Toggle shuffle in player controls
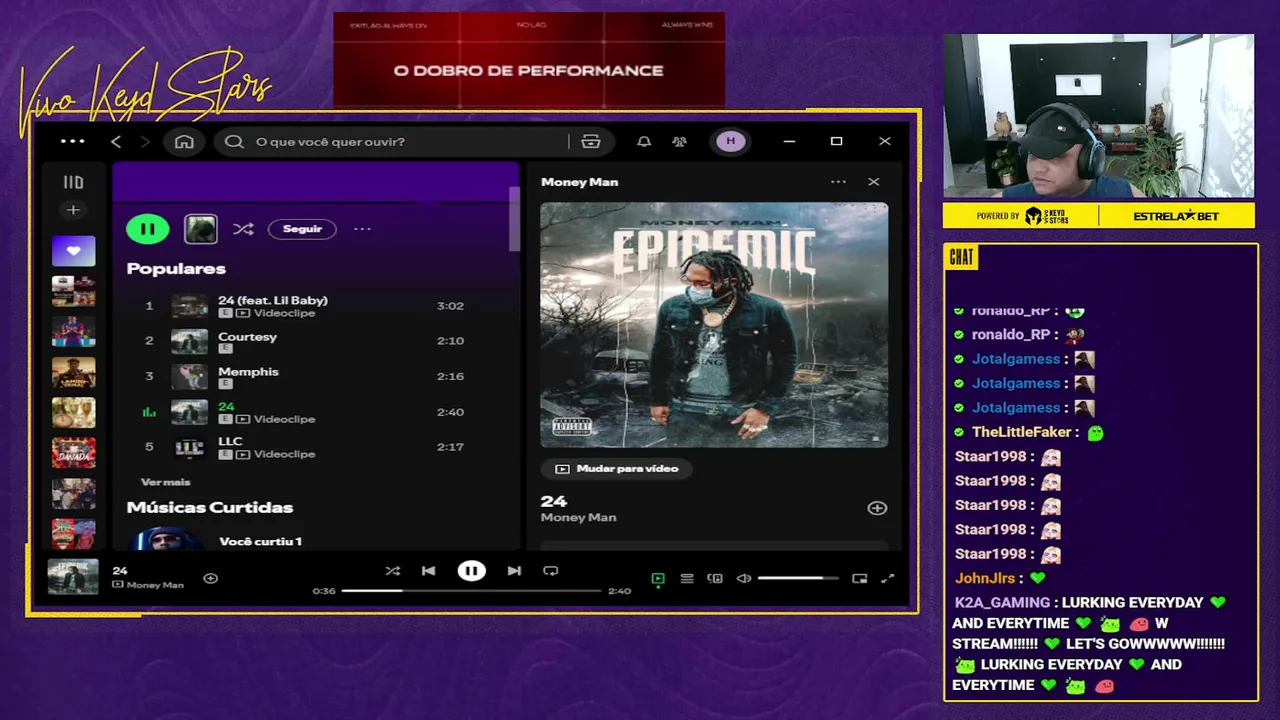Viewport: 1280px width, 720px height. pyautogui.click(x=392, y=571)
